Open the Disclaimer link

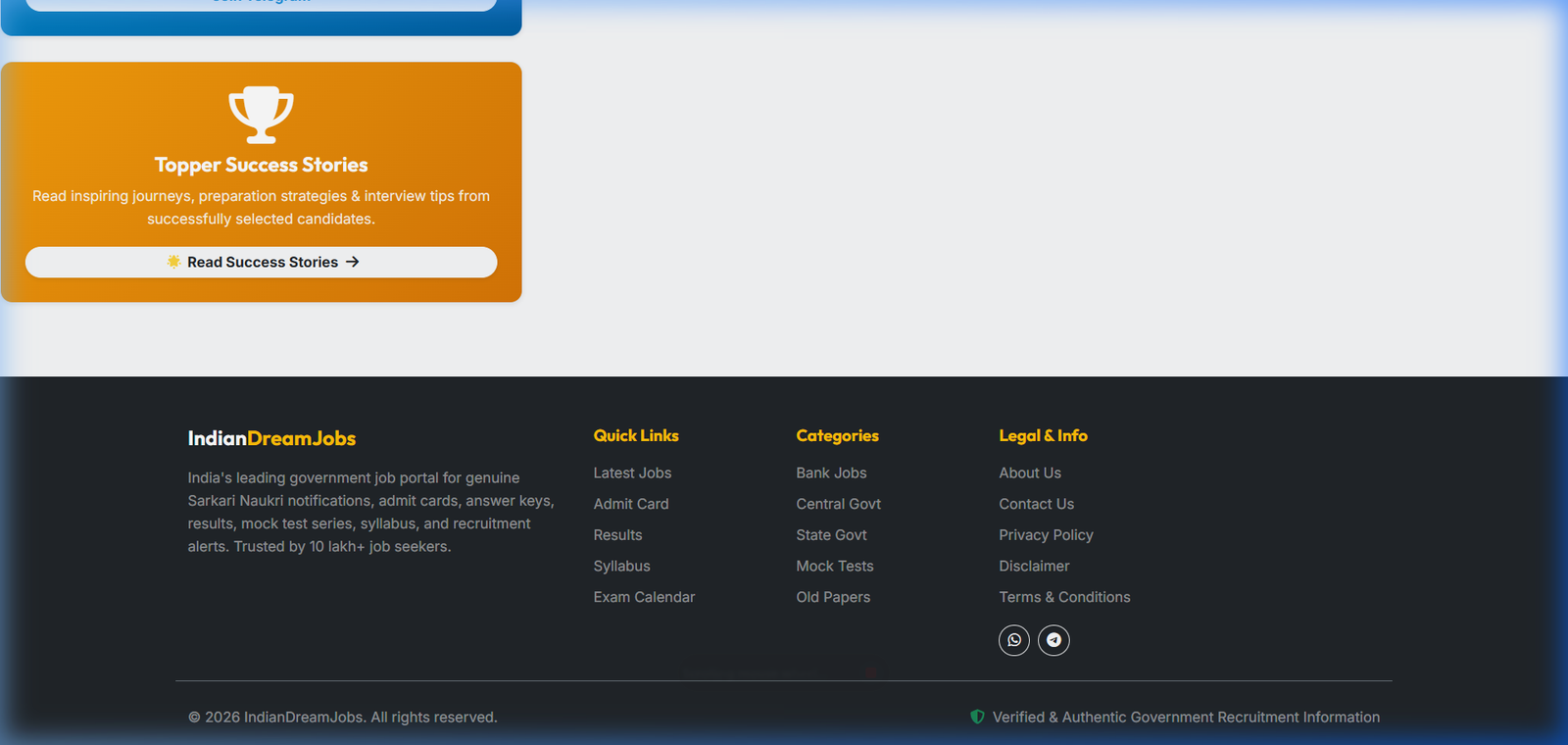1034,567
